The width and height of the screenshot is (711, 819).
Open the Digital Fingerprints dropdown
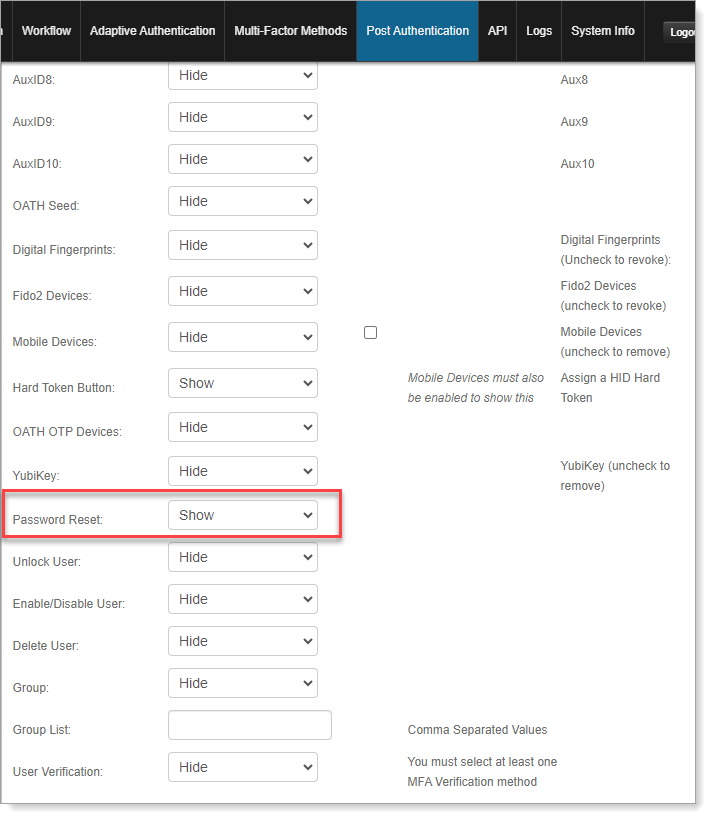coord(243,246)
